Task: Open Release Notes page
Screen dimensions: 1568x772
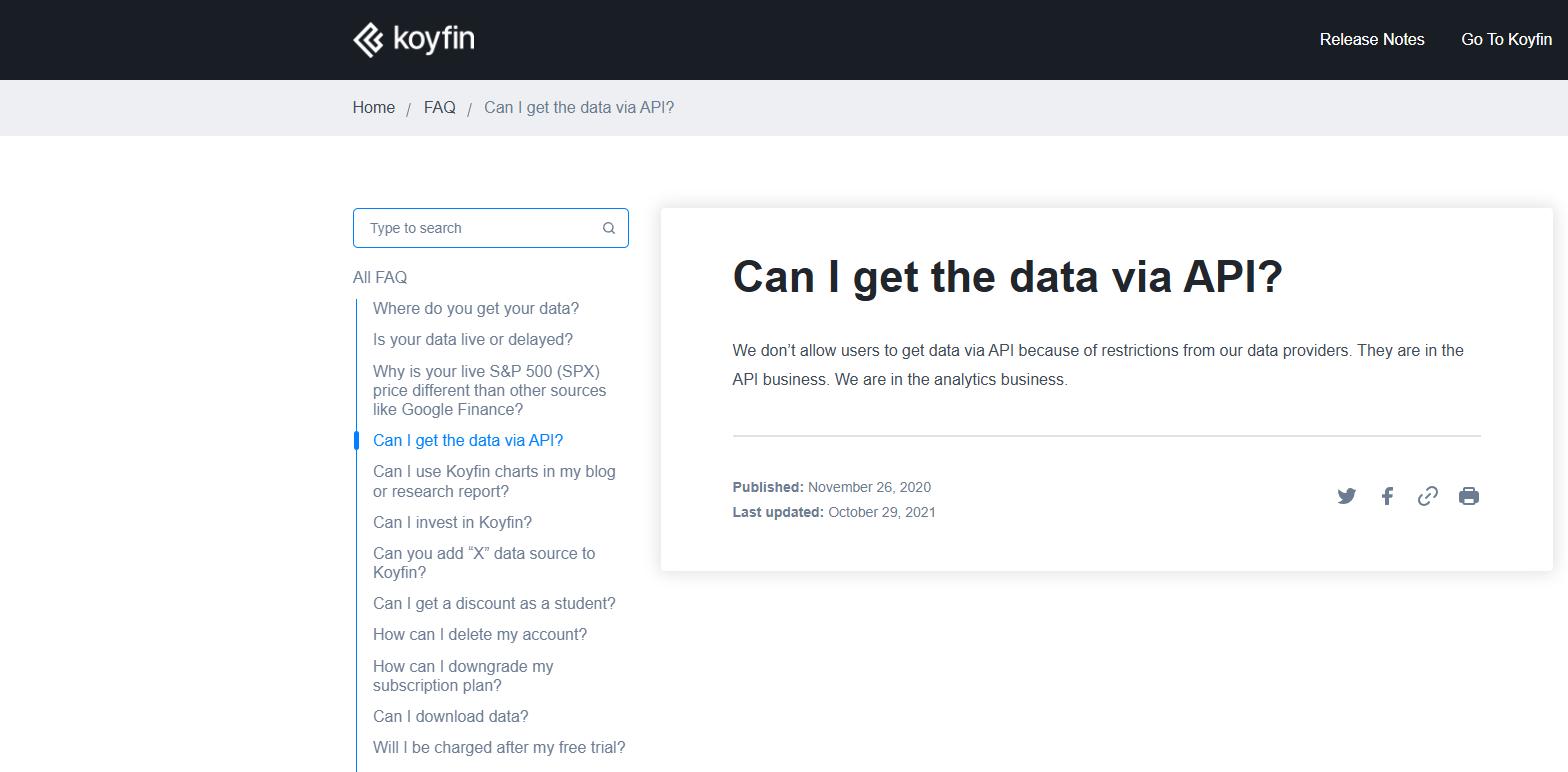Action: (x=1372, y=39)
